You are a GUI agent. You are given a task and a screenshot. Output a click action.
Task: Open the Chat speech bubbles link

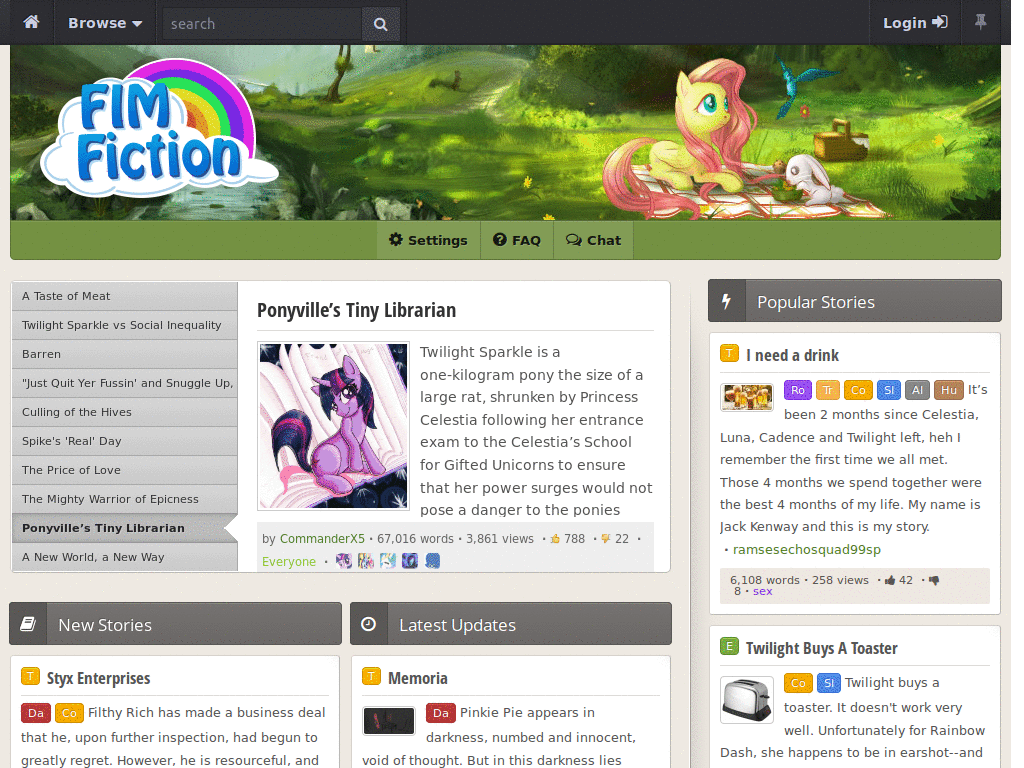(x=594, y=240)
